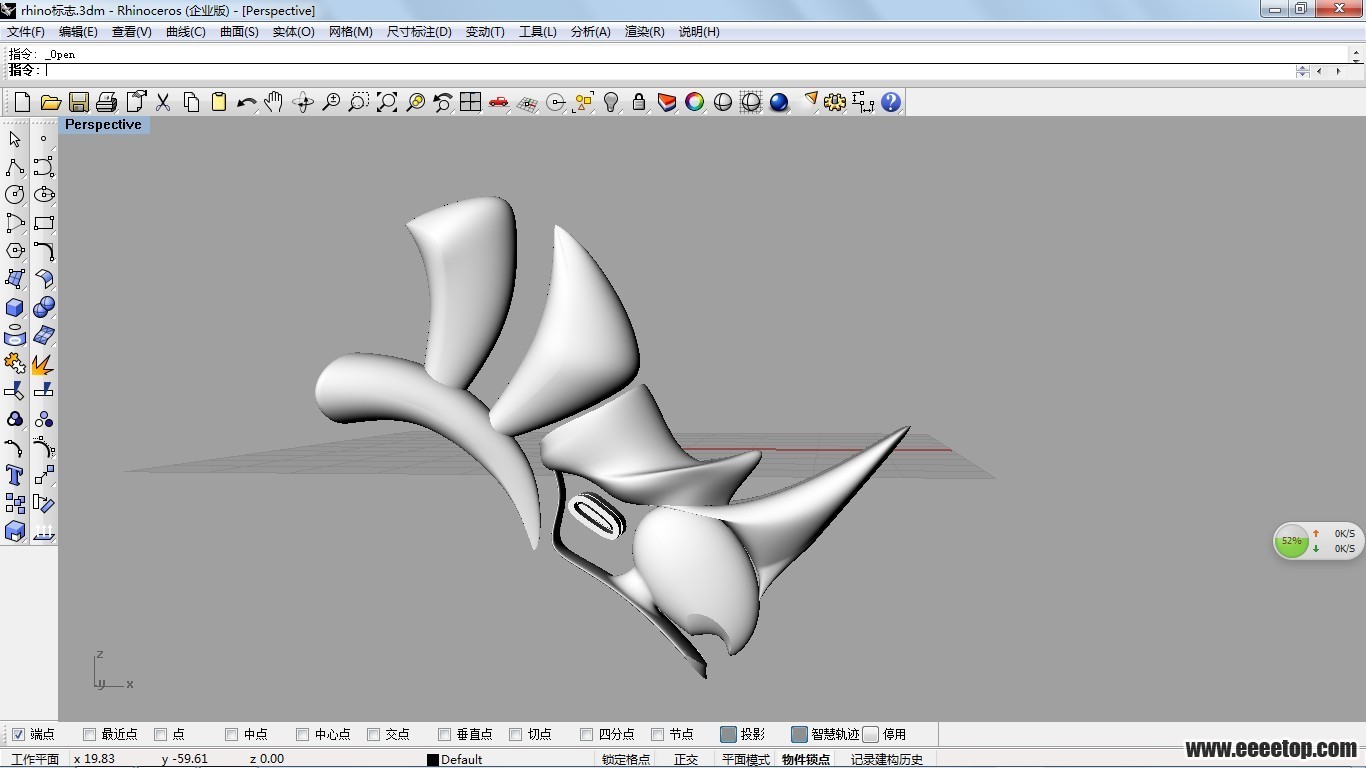Toggle 物件锁点 osnap in status bar
This screenshot has width=1366, height=768.
click(806, 759)
